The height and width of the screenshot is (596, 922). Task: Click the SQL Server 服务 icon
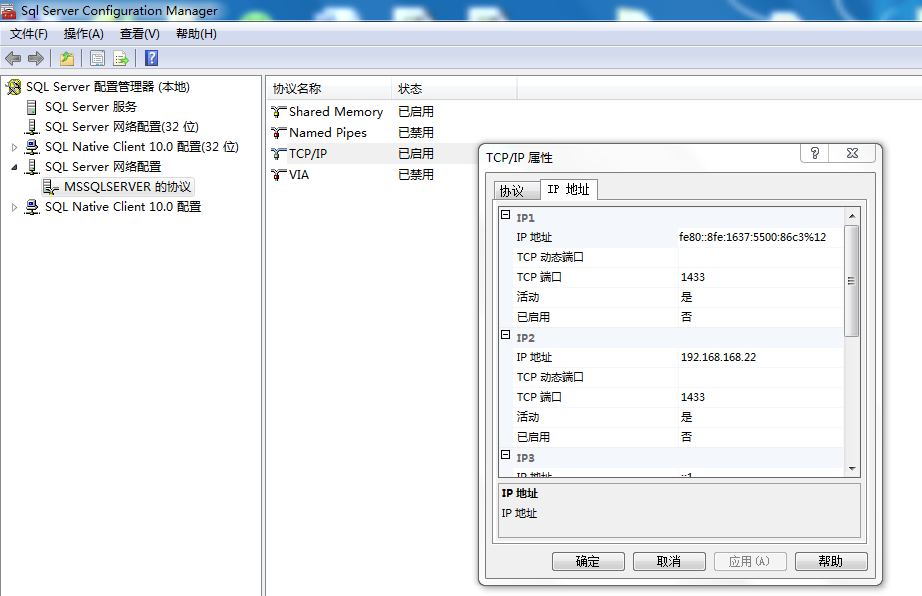pyautogui.click(x=32, y=107)
